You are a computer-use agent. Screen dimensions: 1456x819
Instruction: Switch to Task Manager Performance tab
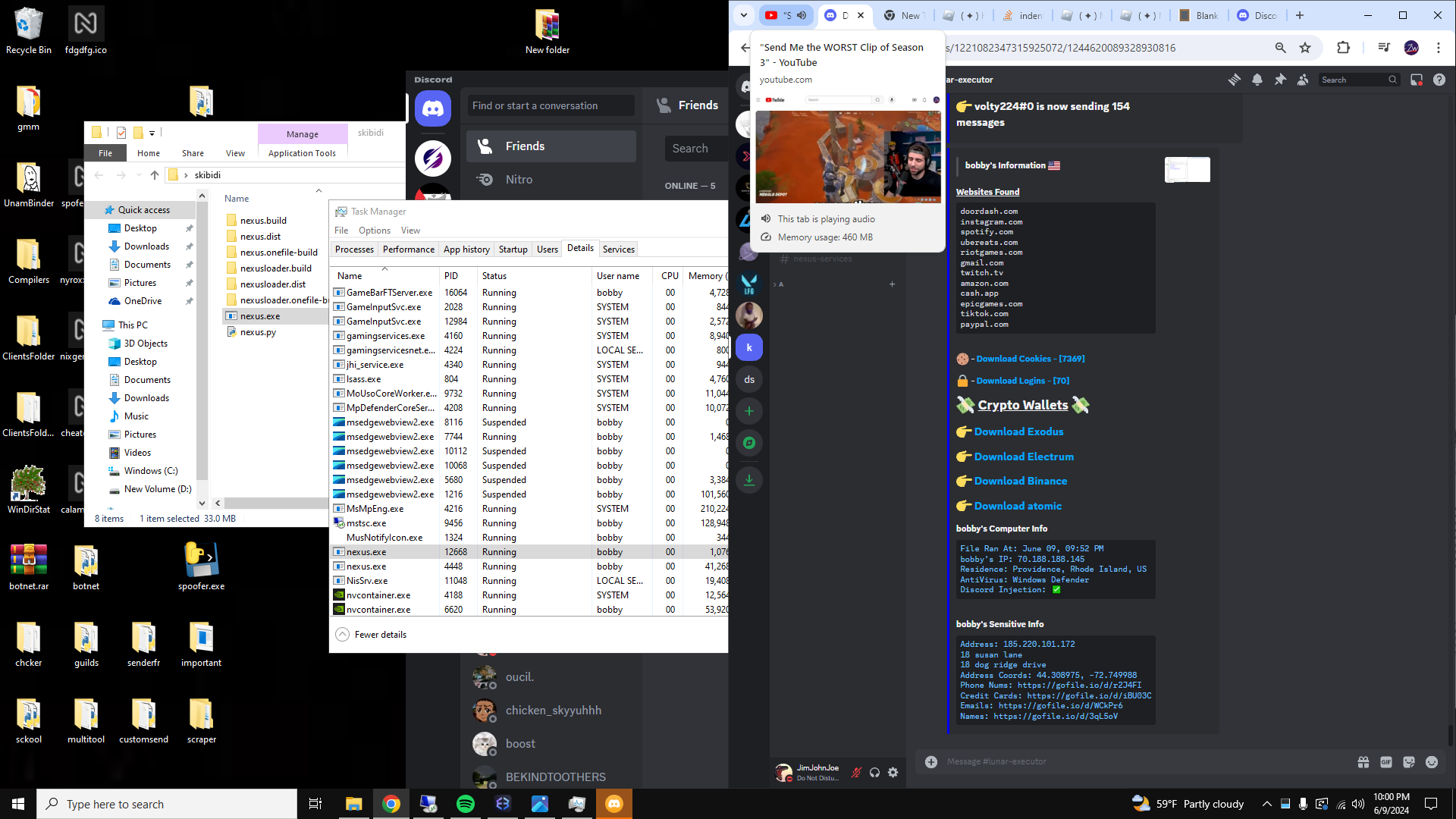pos(408,249)
